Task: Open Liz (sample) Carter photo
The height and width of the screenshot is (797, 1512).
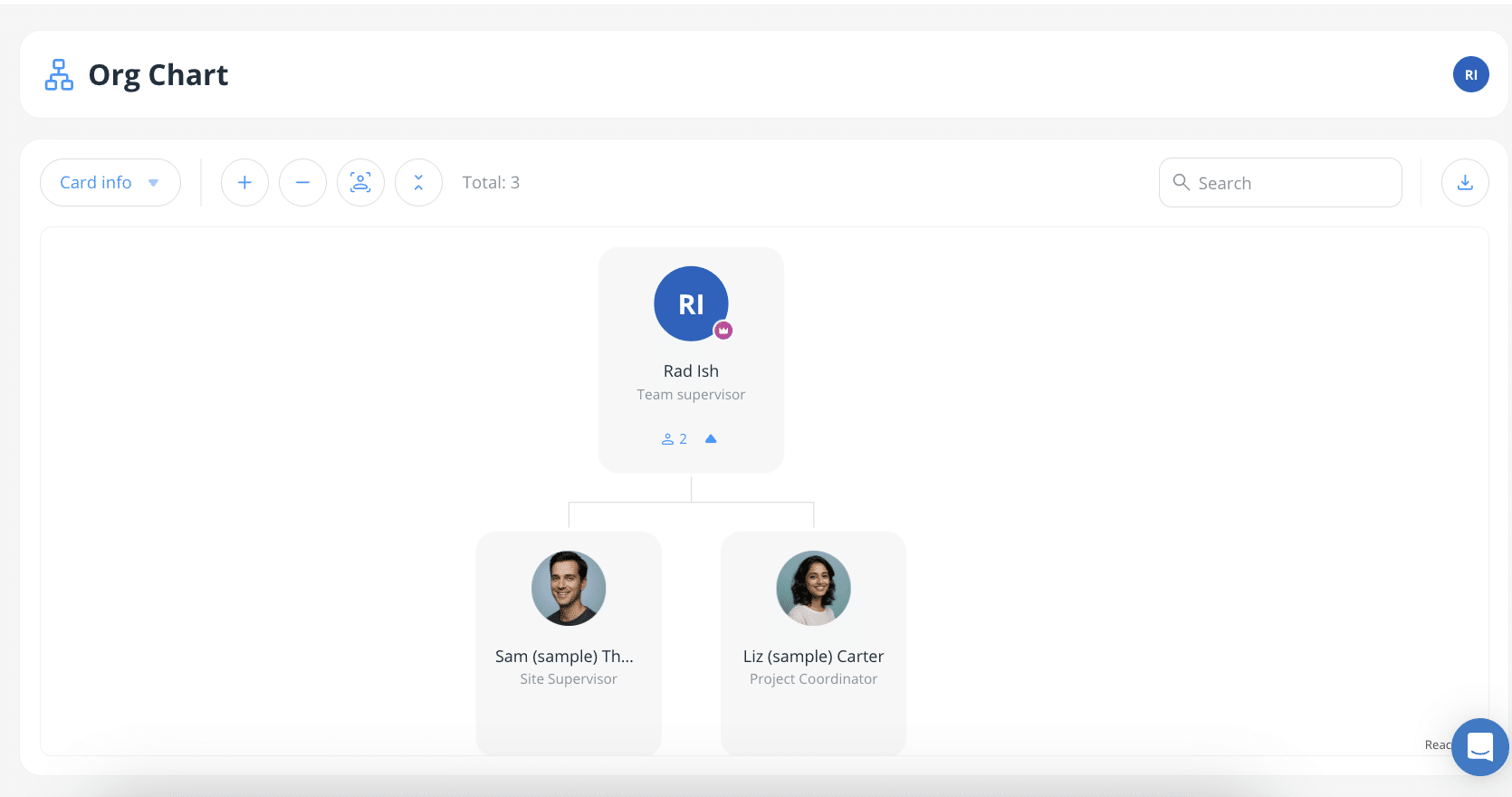Action: 813,589
